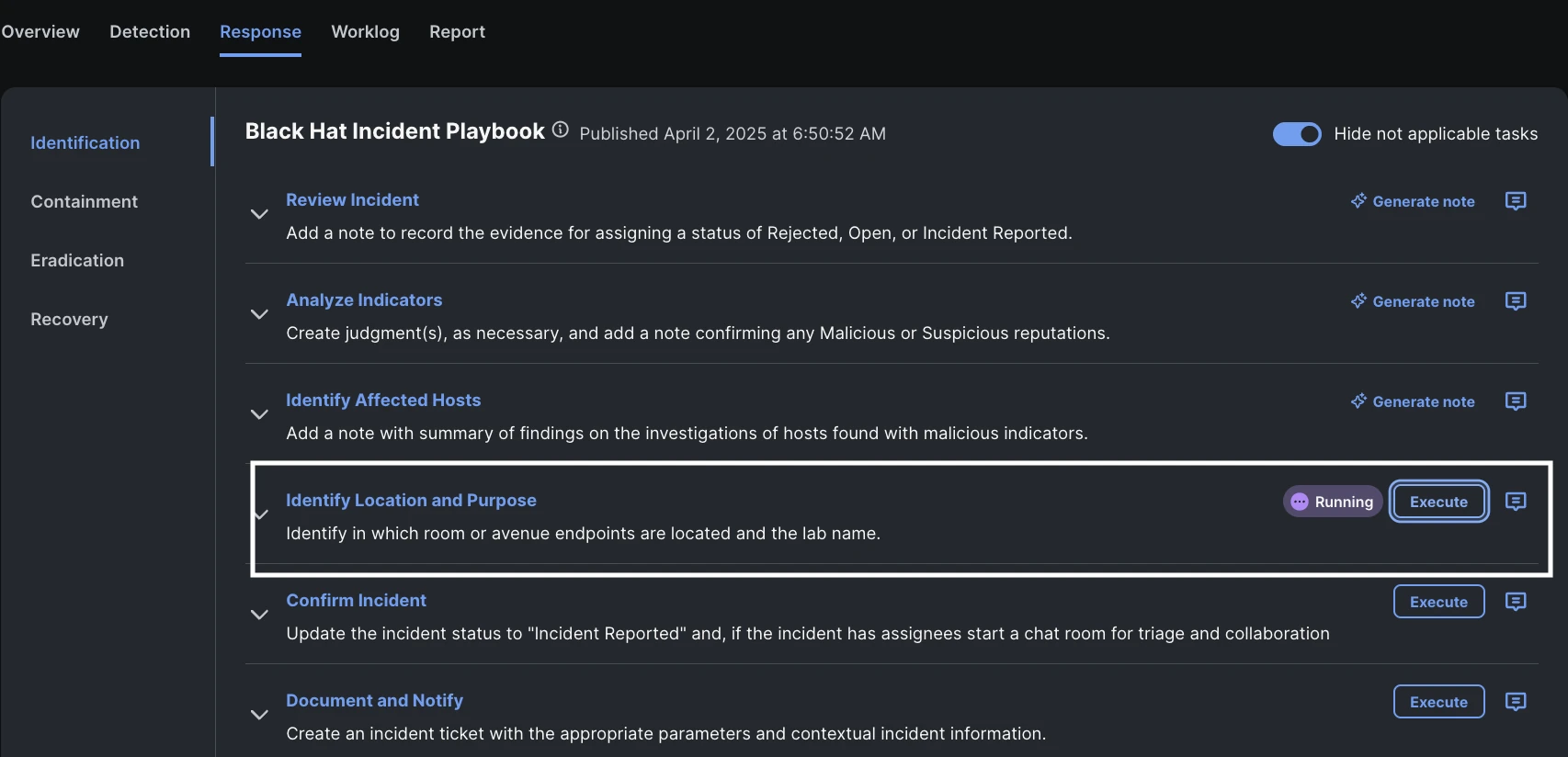Open note icon for Review Incident task
Screen dimensions: 1568x757
point(1515,201)
